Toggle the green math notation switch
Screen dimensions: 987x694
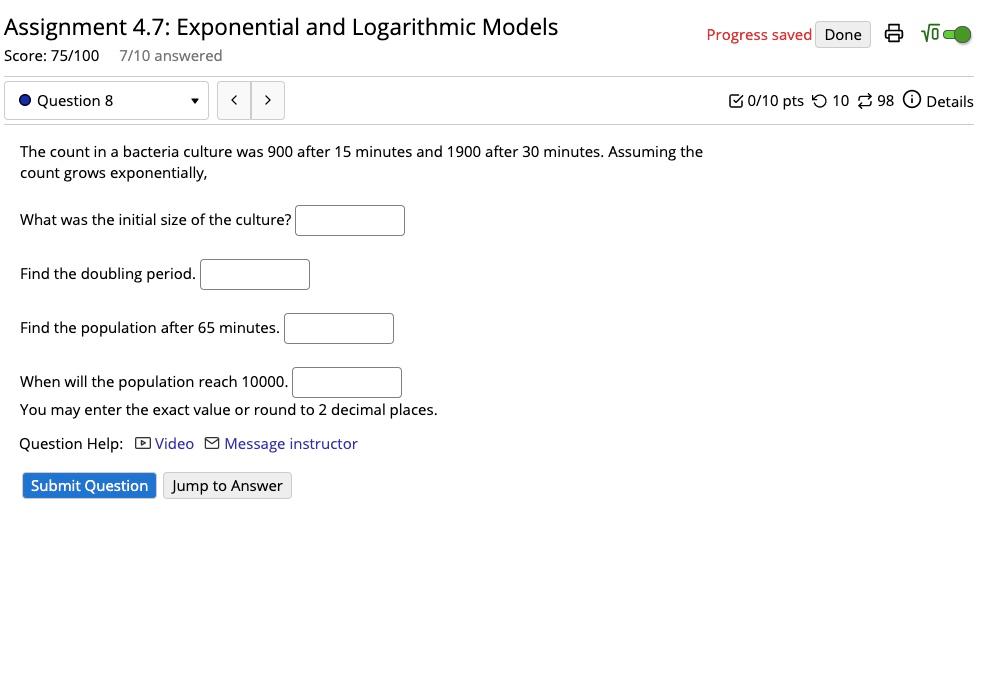coord(957,33)
